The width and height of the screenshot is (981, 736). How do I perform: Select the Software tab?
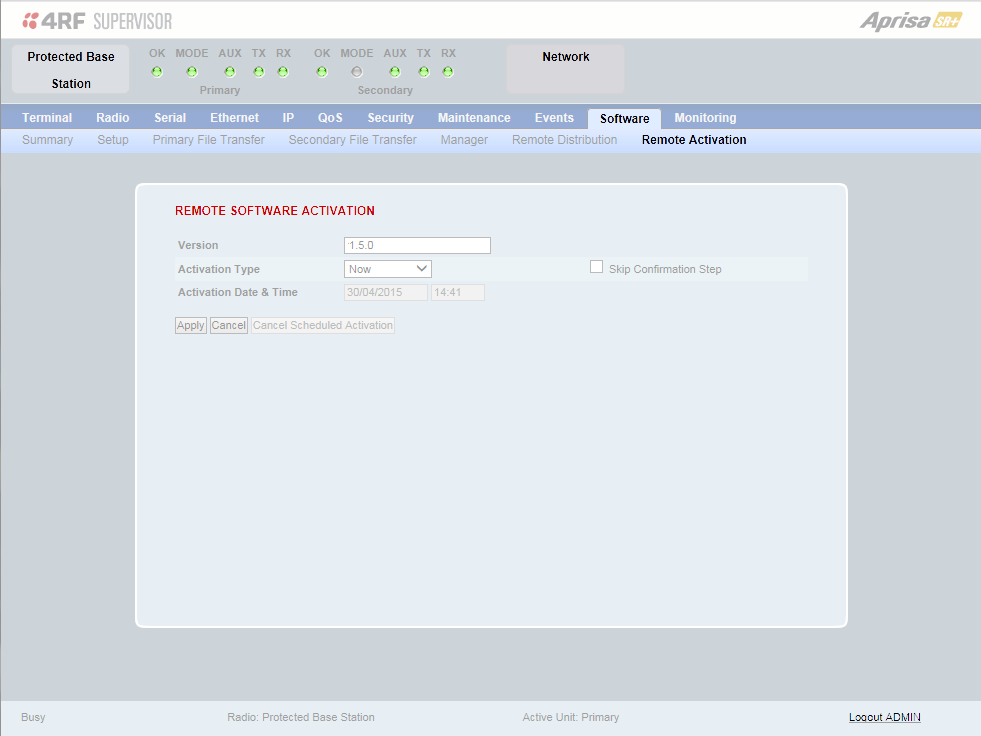coord(624,118)
